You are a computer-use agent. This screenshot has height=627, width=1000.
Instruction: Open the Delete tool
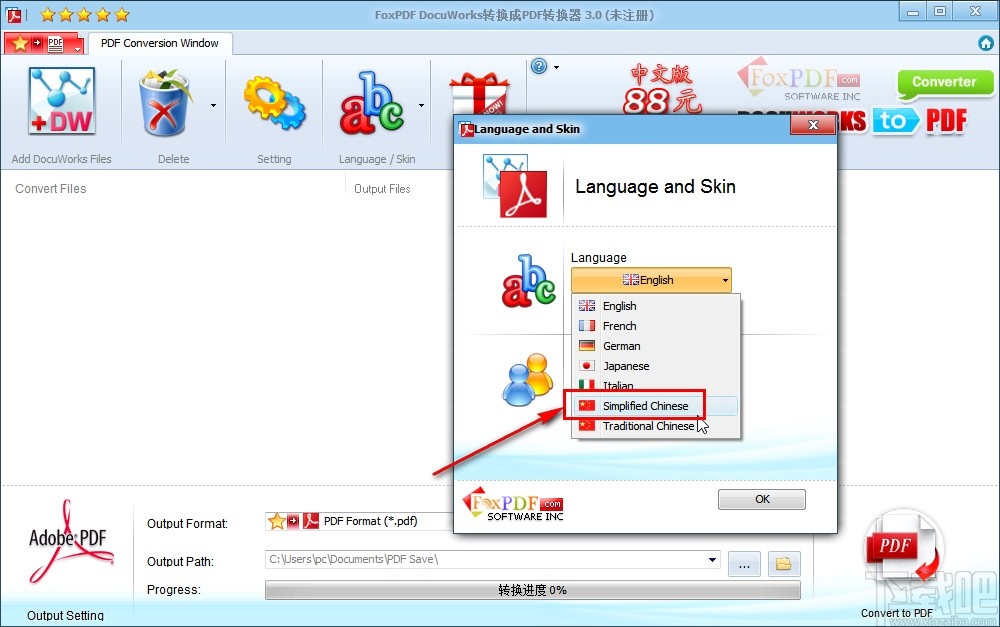tap(166, 100)
